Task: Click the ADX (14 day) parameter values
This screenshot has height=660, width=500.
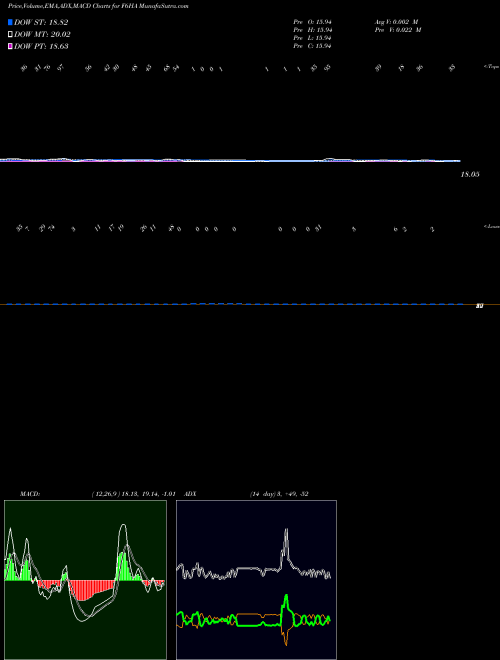Action: (x=279, y=494)
